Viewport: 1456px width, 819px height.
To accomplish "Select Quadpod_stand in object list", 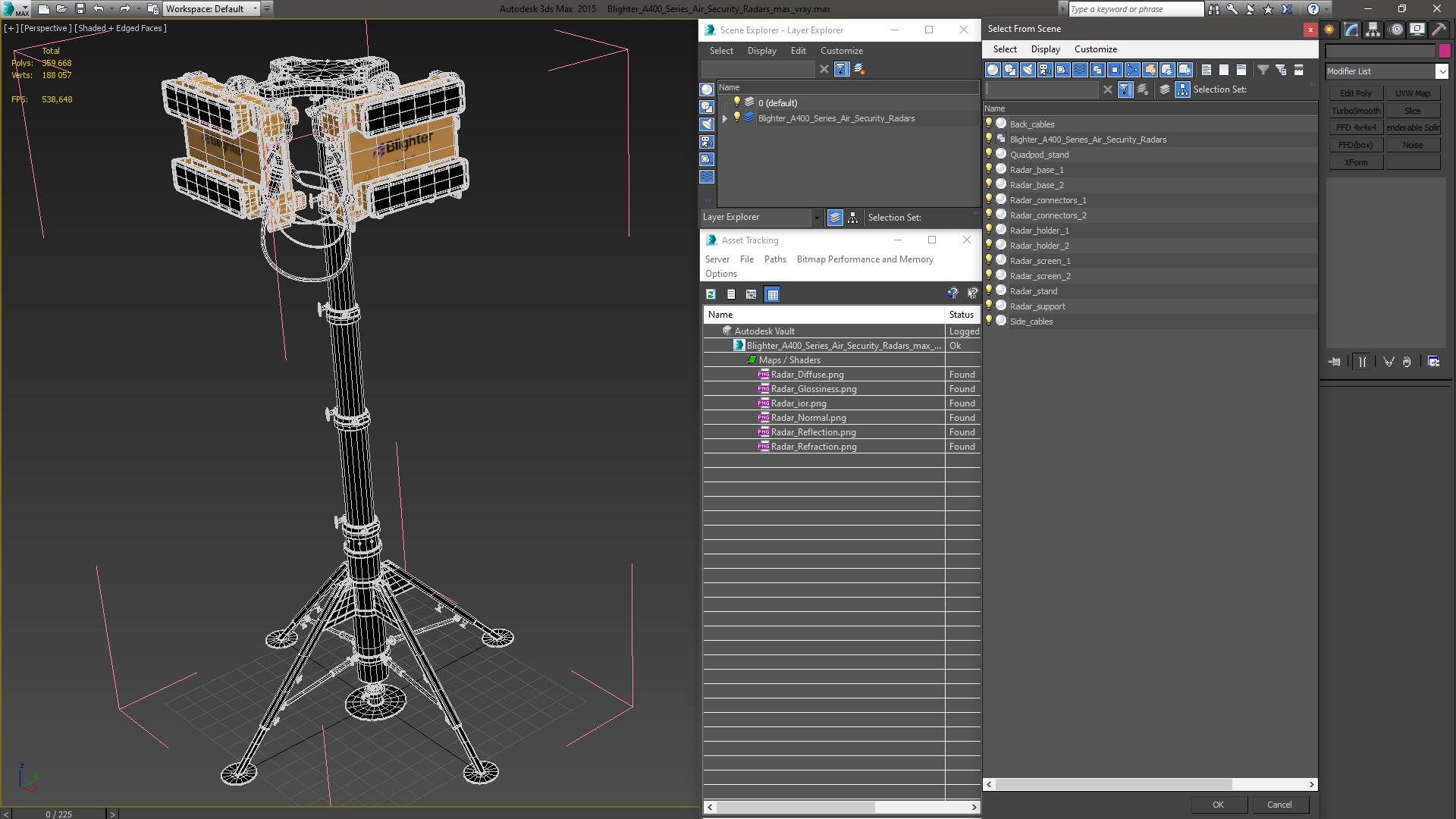I will point(1039,155).
